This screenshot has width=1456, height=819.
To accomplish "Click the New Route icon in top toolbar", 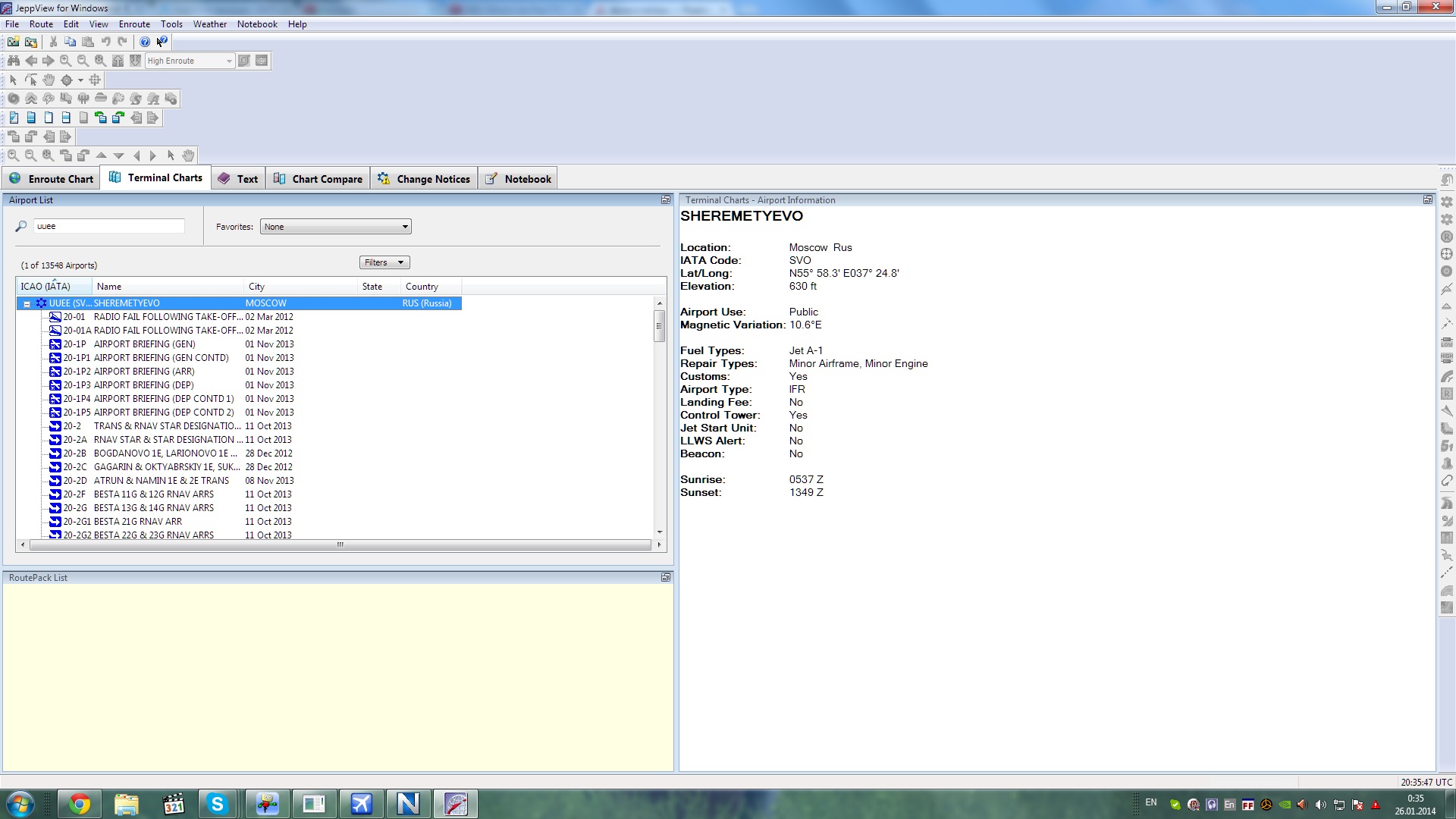I will tap(14, 42).
